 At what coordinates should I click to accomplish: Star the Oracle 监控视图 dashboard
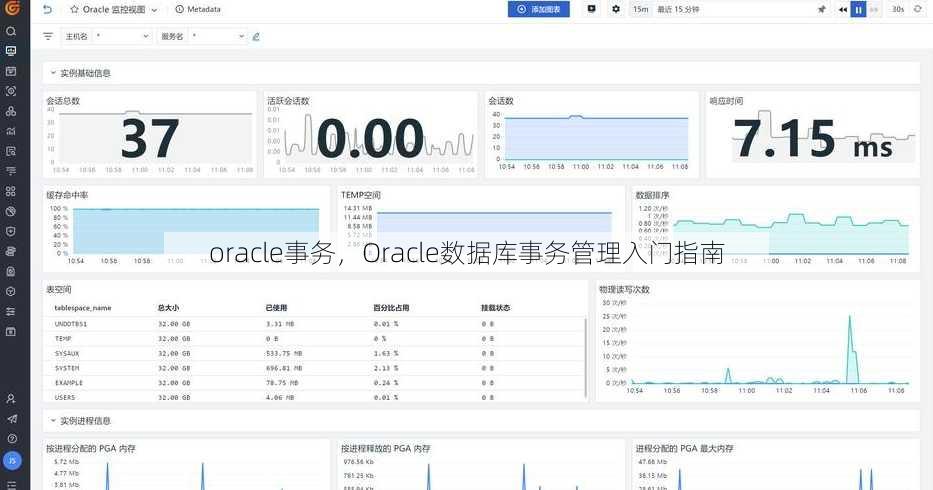74,10
